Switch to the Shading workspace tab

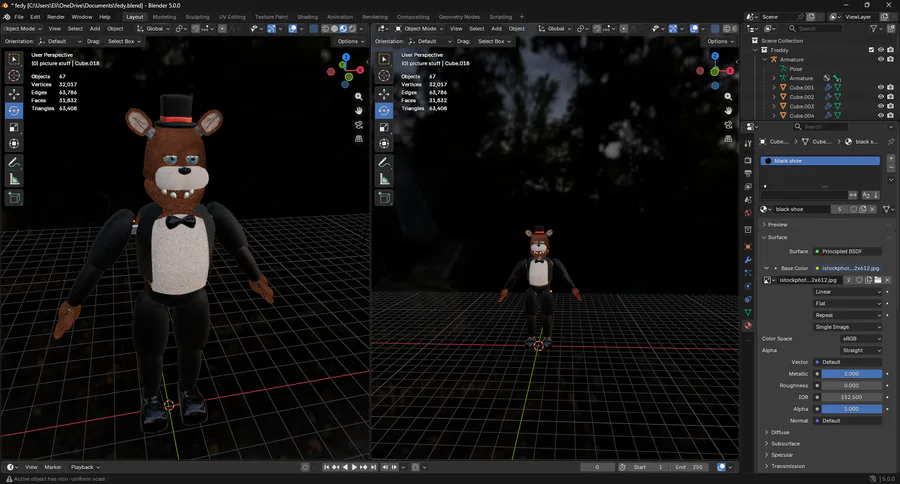(307, 17)
